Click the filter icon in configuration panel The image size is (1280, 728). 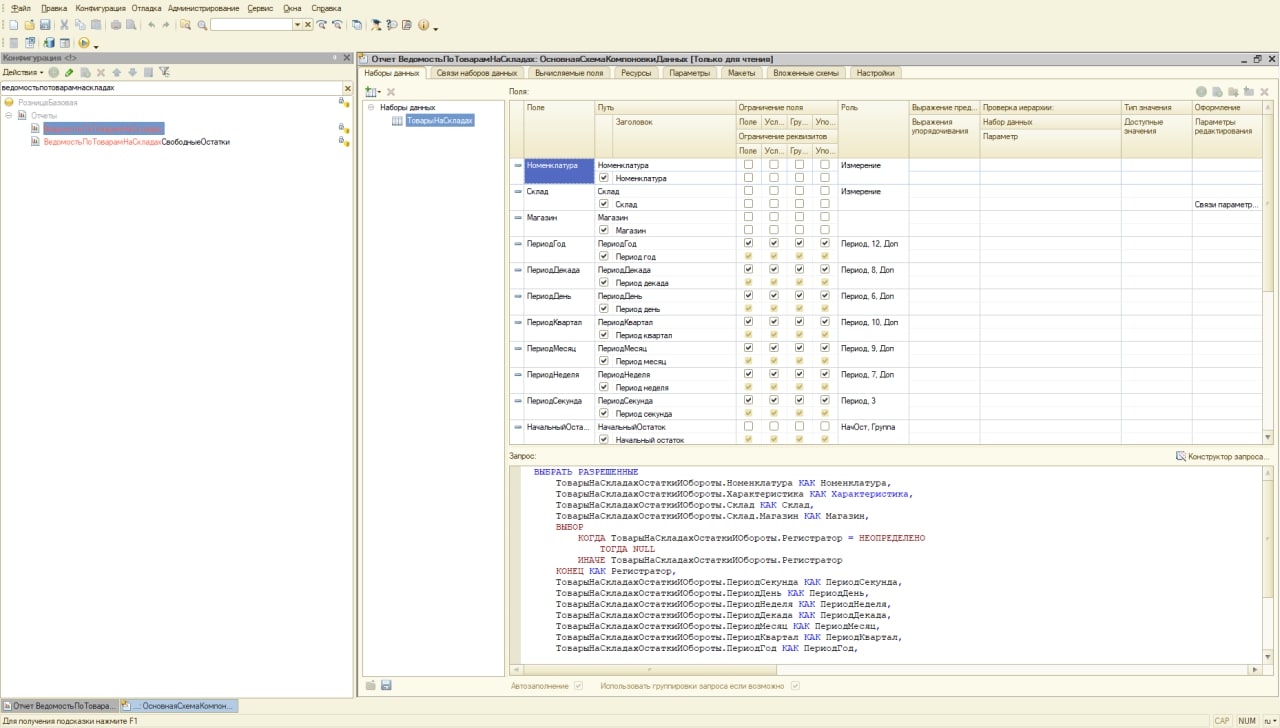164,72
